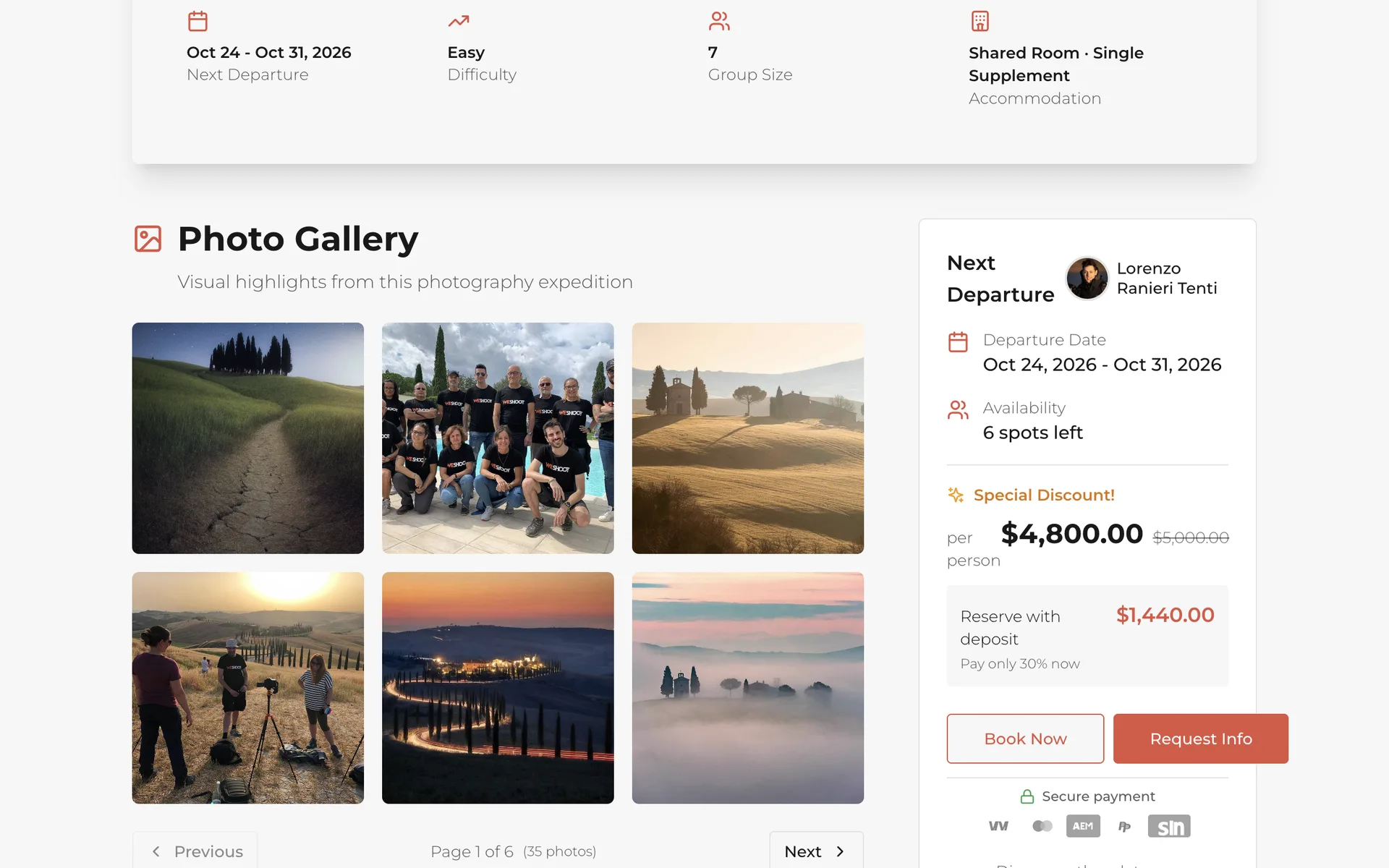Viewport: 1389px width, 868px height.
Task: Click the 'Next Departure' card heading
Action: click(1001, 278)
